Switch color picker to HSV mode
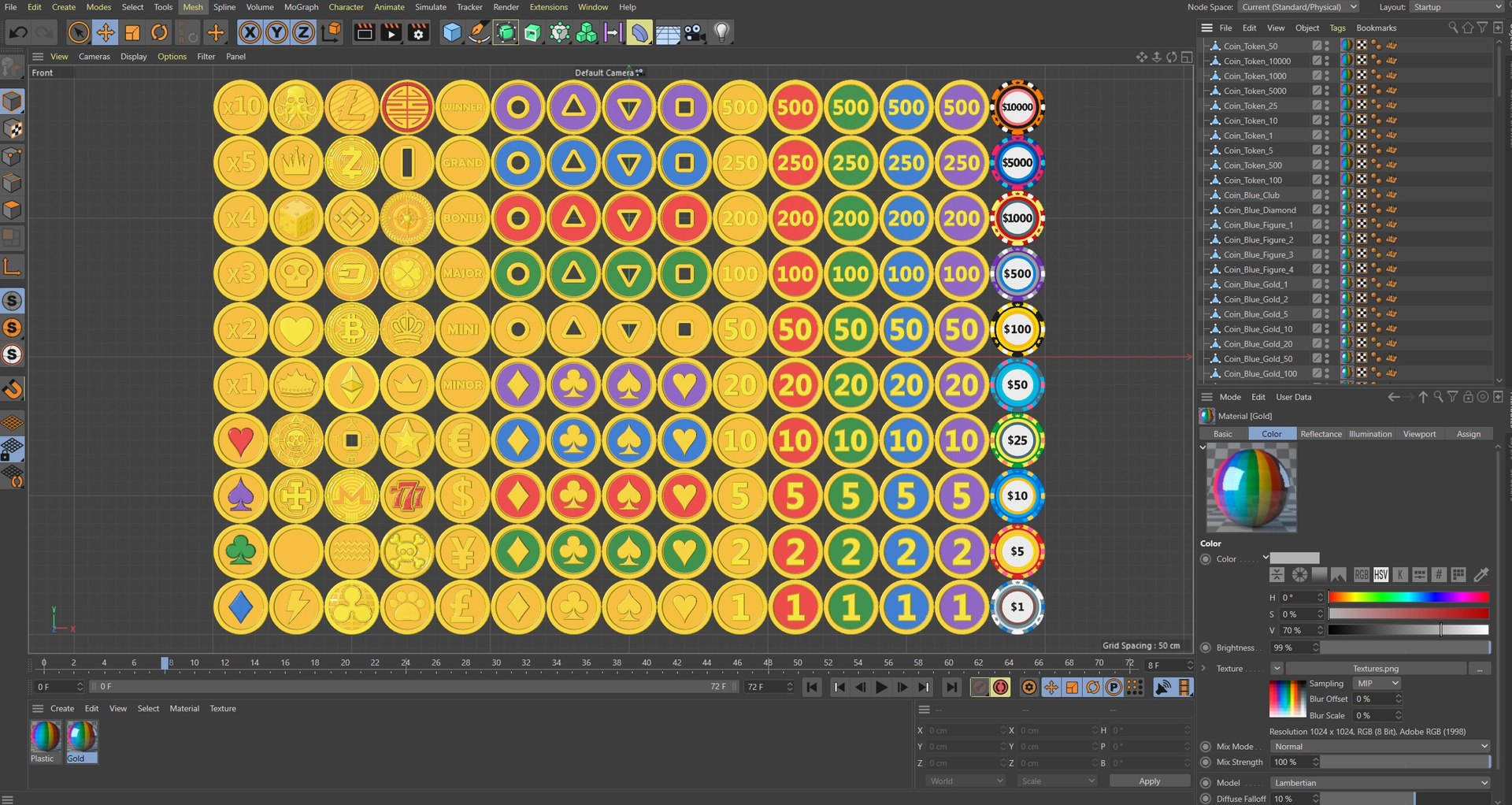This screenshot has width=1512, height=805. [1381, 575]
